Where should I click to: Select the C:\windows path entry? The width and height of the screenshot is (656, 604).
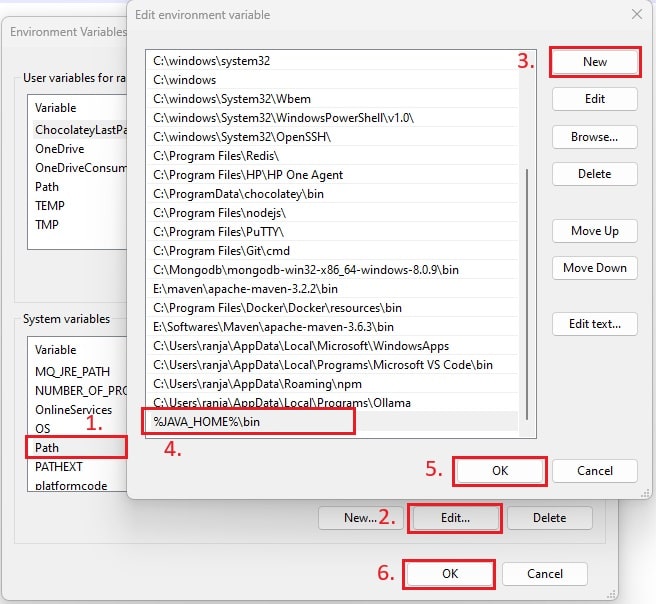pyautogui.click(x=332, y=80)
